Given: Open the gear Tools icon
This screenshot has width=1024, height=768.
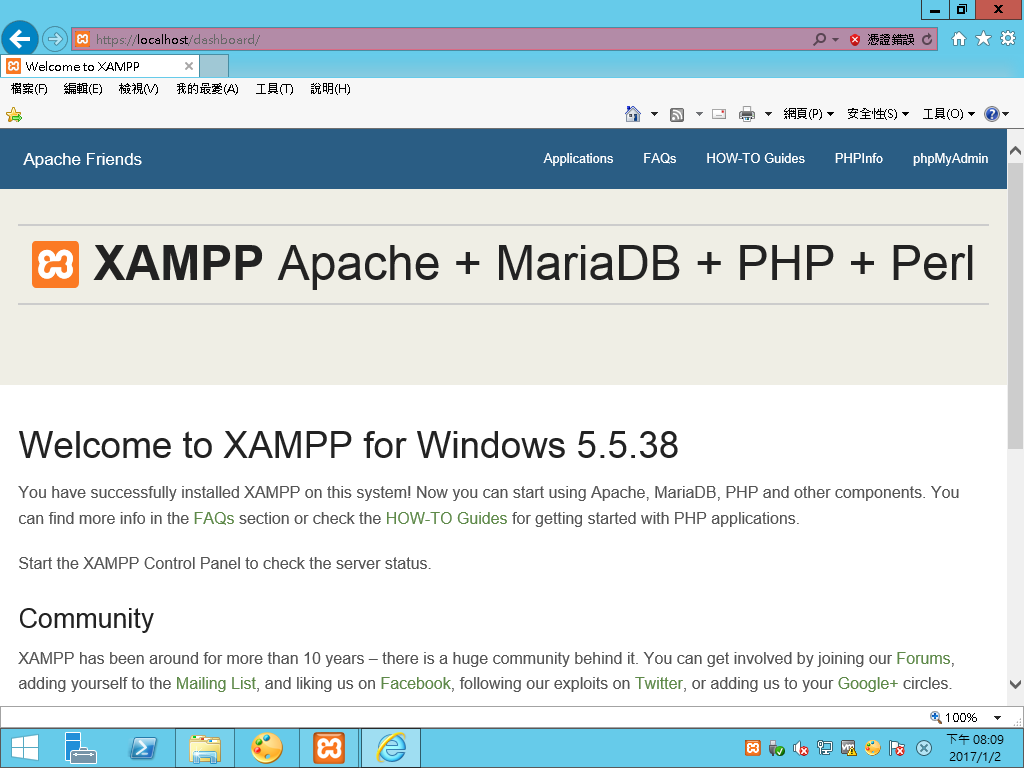Looking at the screenshot, I should click(x=1008, y=39).
